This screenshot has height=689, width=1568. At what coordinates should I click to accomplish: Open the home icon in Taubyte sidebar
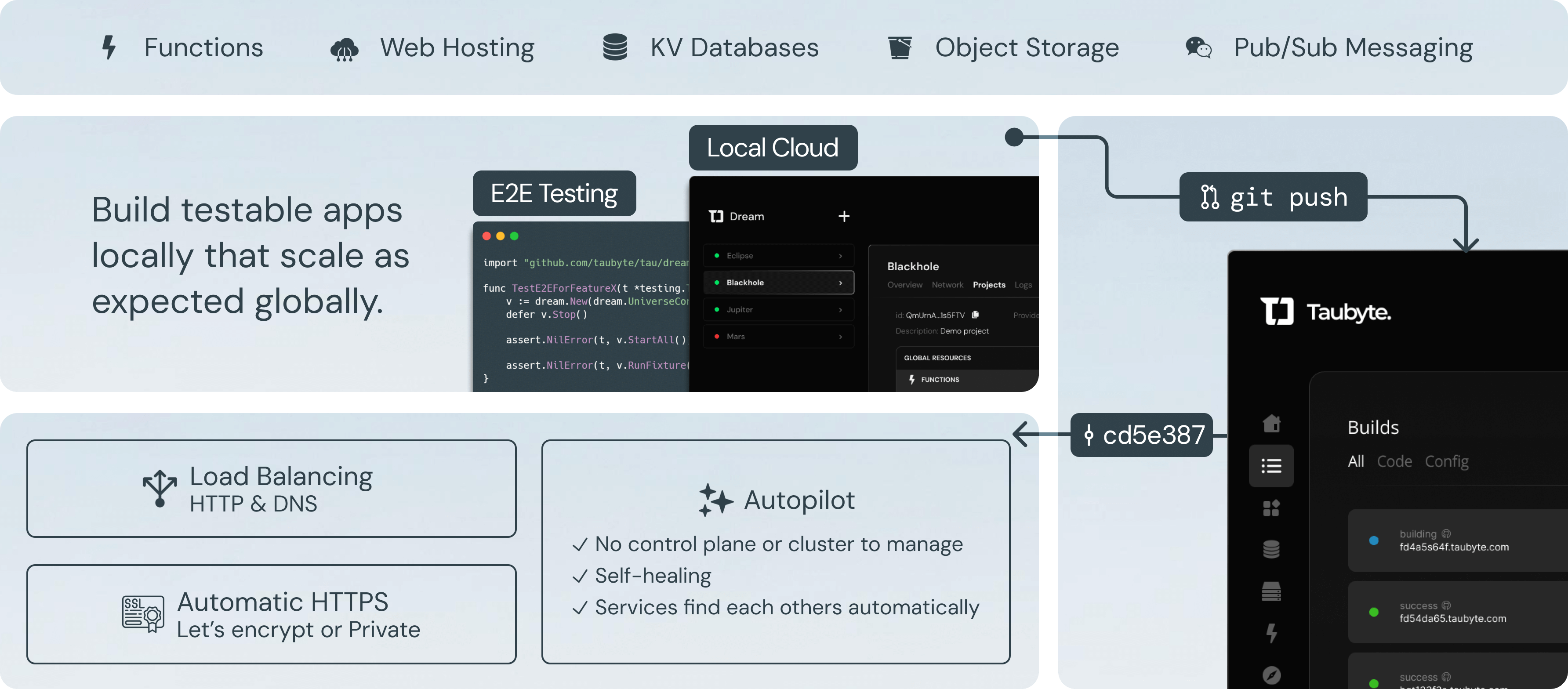[1271, 423]
